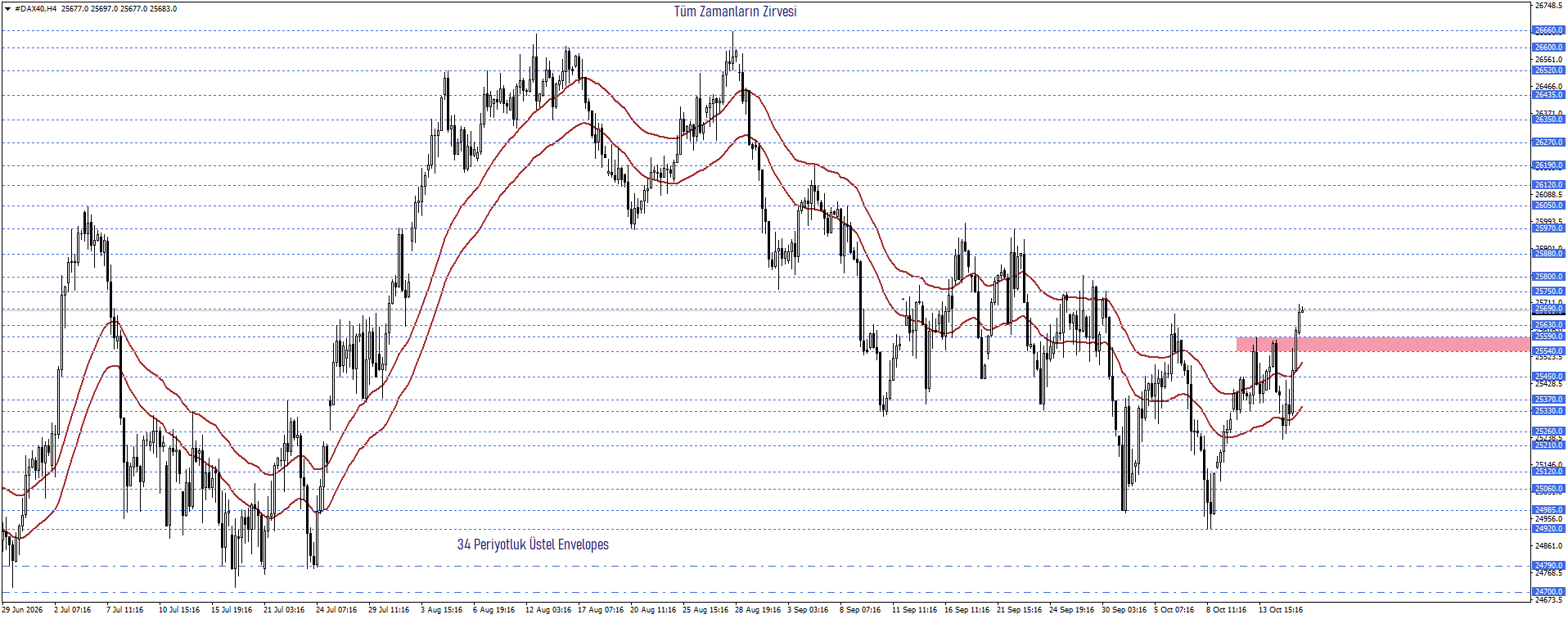Screen dimensions: 1568x619
Task: Click the 25330.0 price level label
Action: coord(1548,411)
